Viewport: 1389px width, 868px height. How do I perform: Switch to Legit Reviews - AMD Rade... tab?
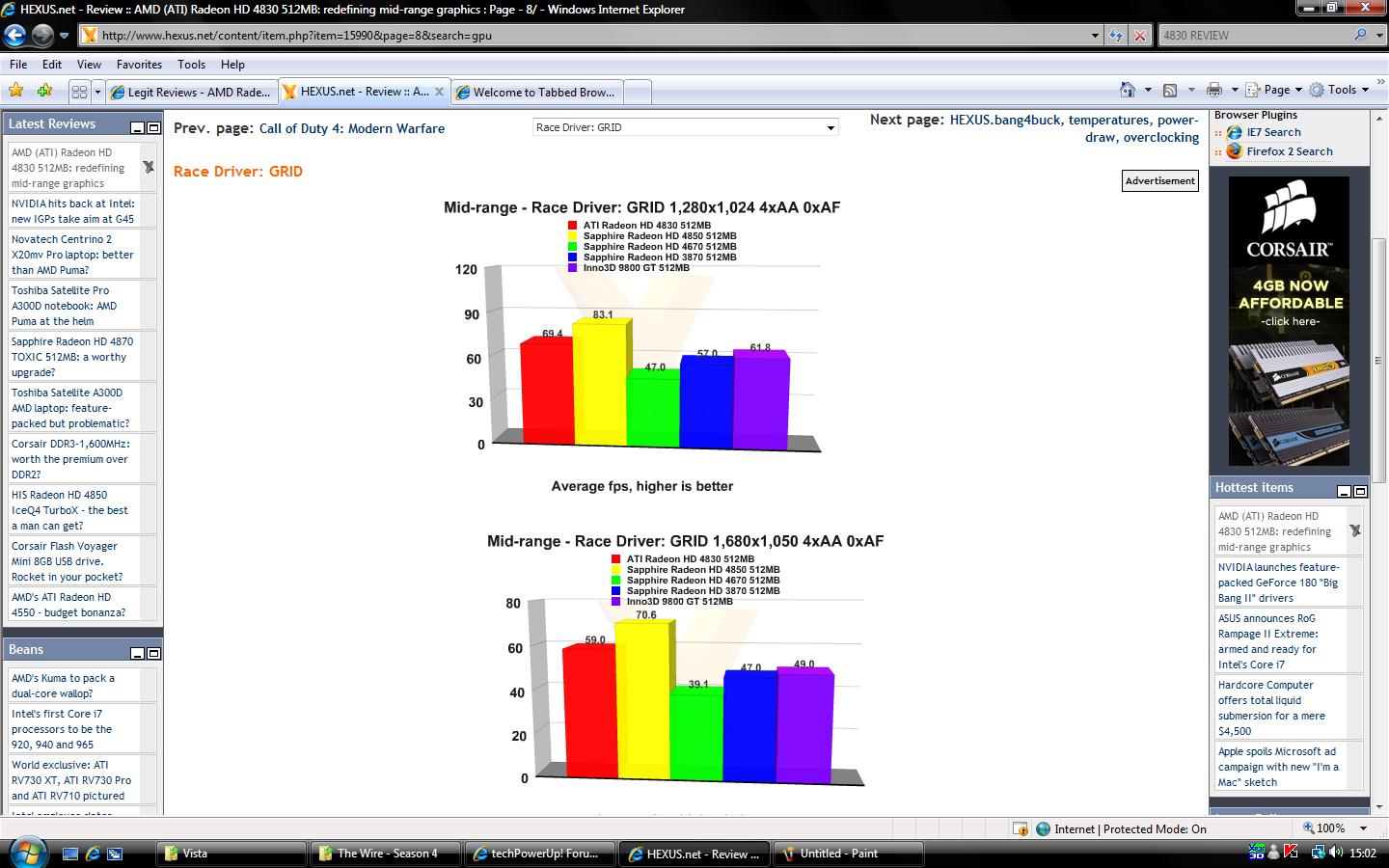191,93
